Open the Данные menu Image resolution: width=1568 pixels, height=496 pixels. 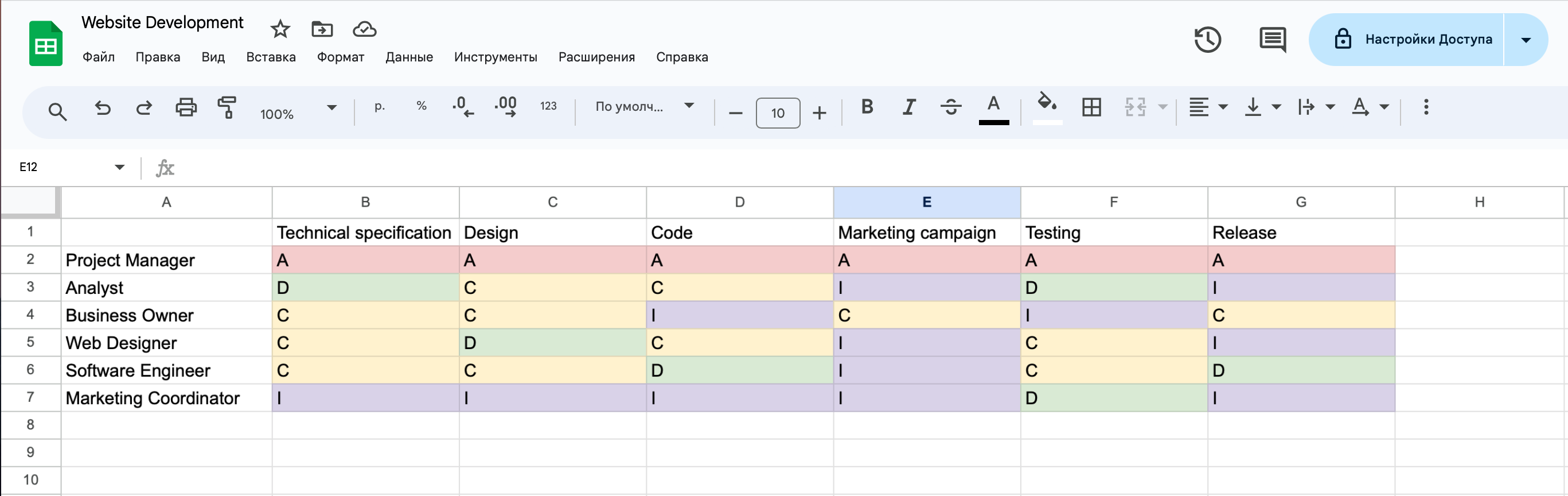(x=409, y=57)
